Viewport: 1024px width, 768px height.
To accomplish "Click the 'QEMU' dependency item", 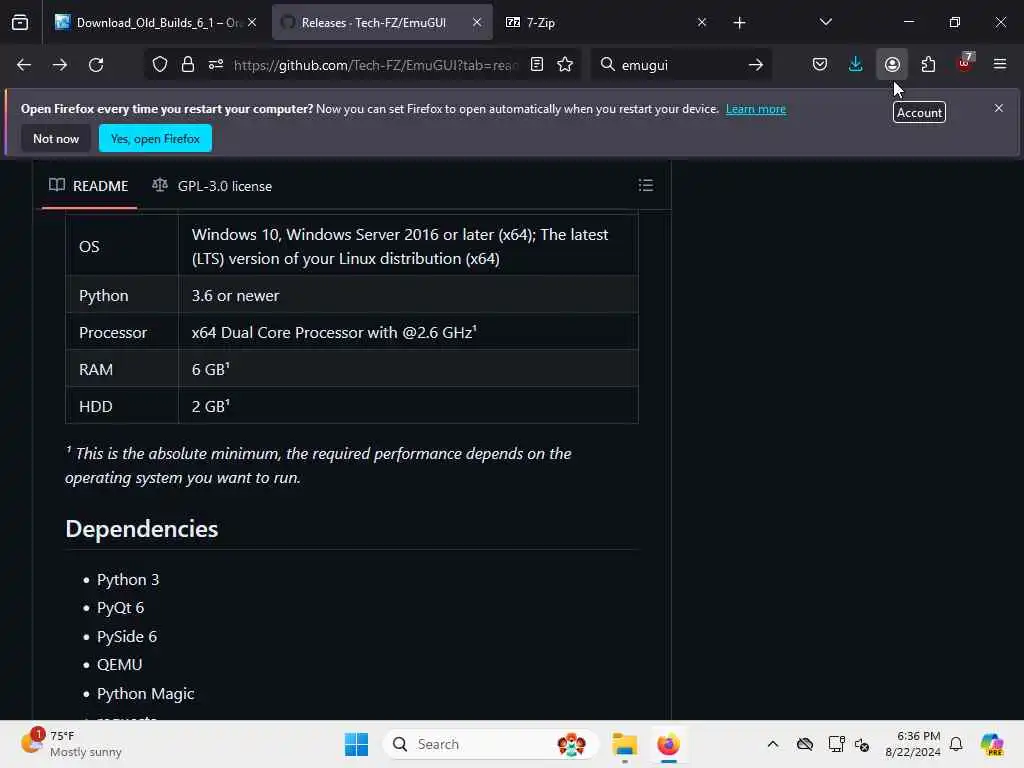I will pos(120,665).
